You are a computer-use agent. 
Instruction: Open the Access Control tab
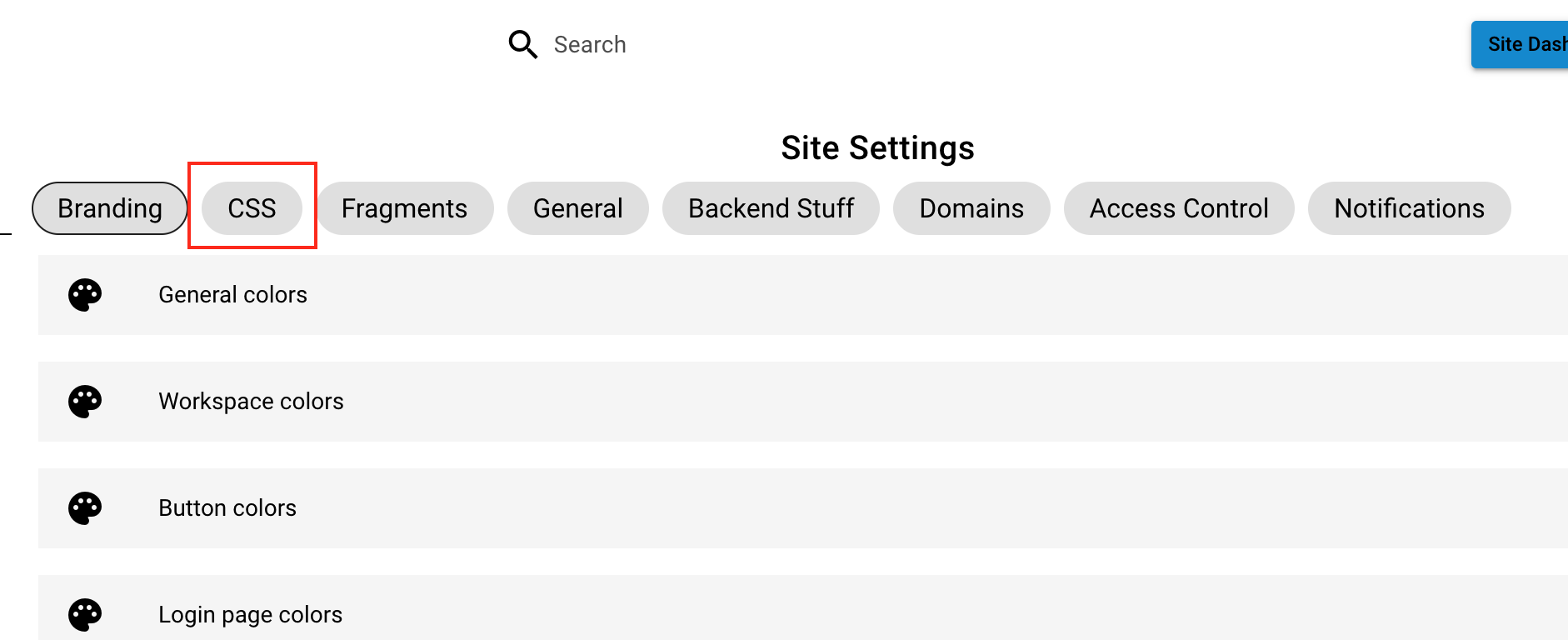point(1178,208)
